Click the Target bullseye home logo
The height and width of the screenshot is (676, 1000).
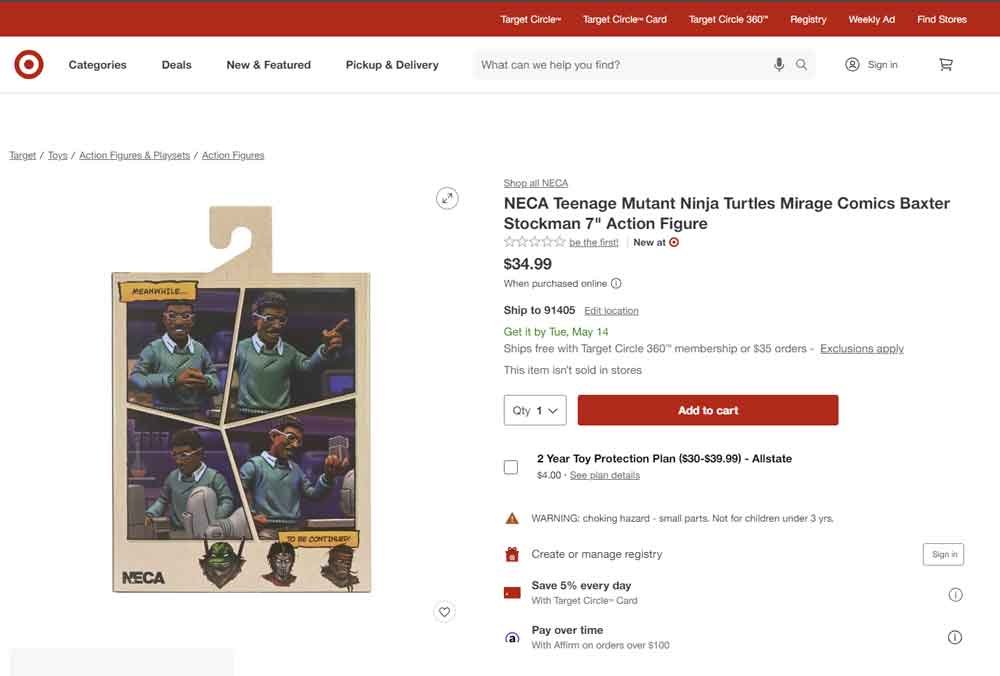(28, 64)
